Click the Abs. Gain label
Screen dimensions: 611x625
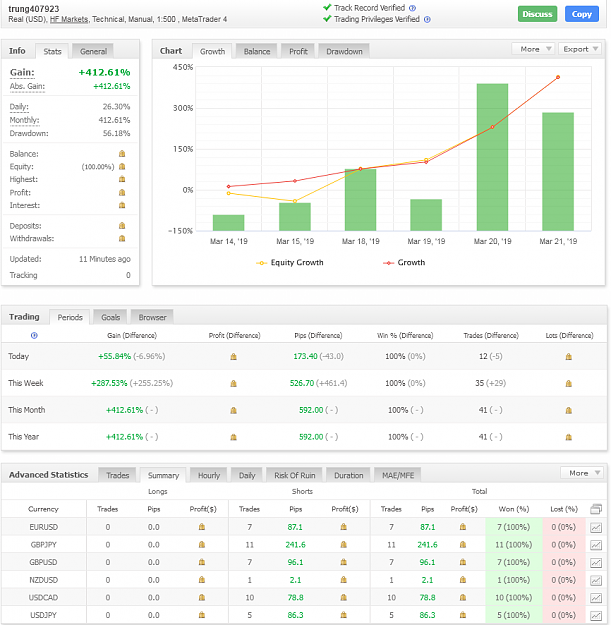pyautogui.click(x=27, y=86)
